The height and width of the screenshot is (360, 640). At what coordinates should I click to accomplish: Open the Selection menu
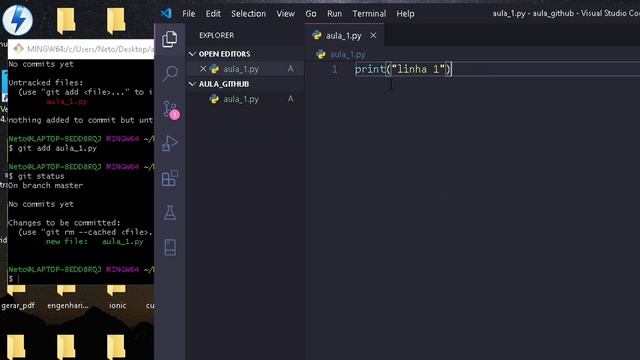pyautogui.click(x=249, y=13)
